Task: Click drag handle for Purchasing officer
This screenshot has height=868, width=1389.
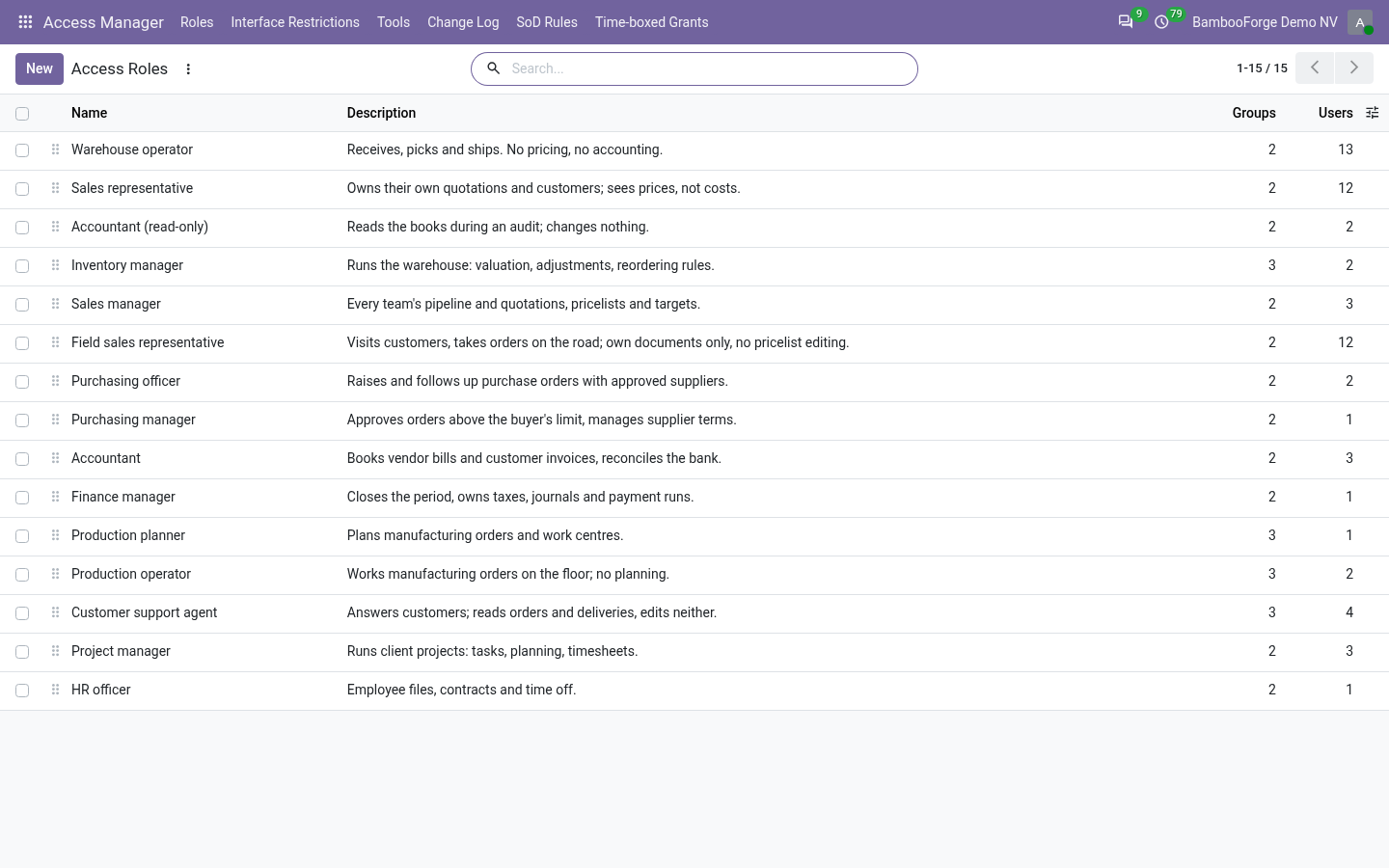Action: [x=55, y=381]
